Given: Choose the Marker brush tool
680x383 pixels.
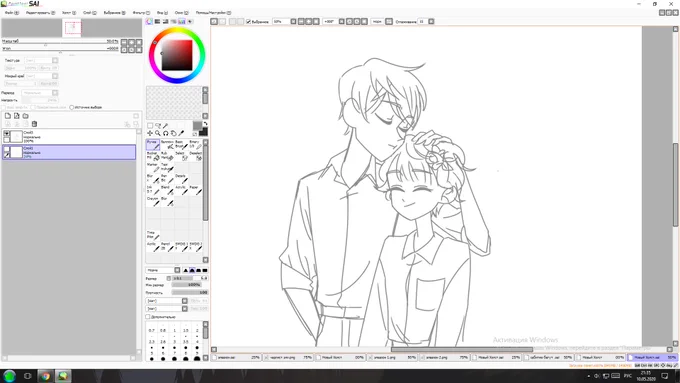Looking at the screenshot, I should 153,167.
